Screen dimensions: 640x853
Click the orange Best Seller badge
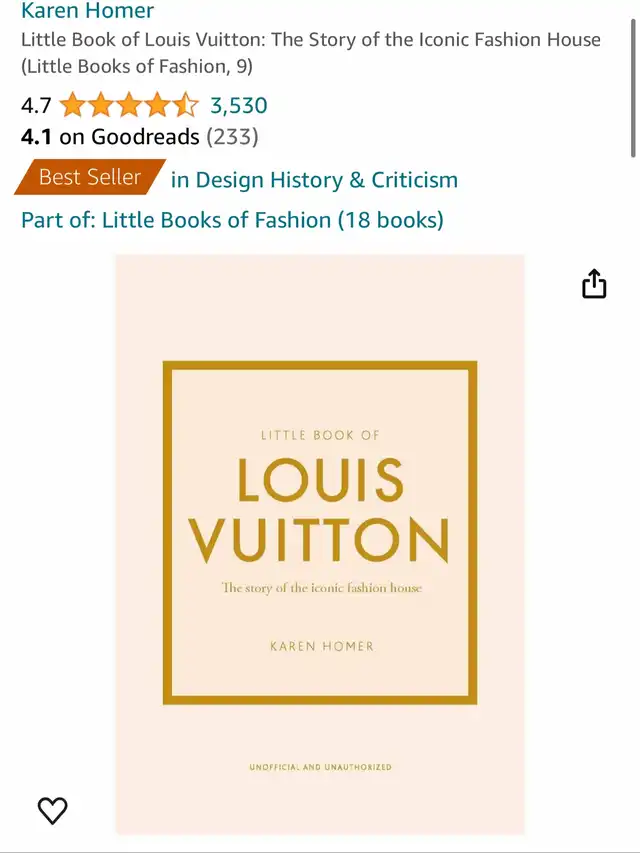tap(90, 177)
